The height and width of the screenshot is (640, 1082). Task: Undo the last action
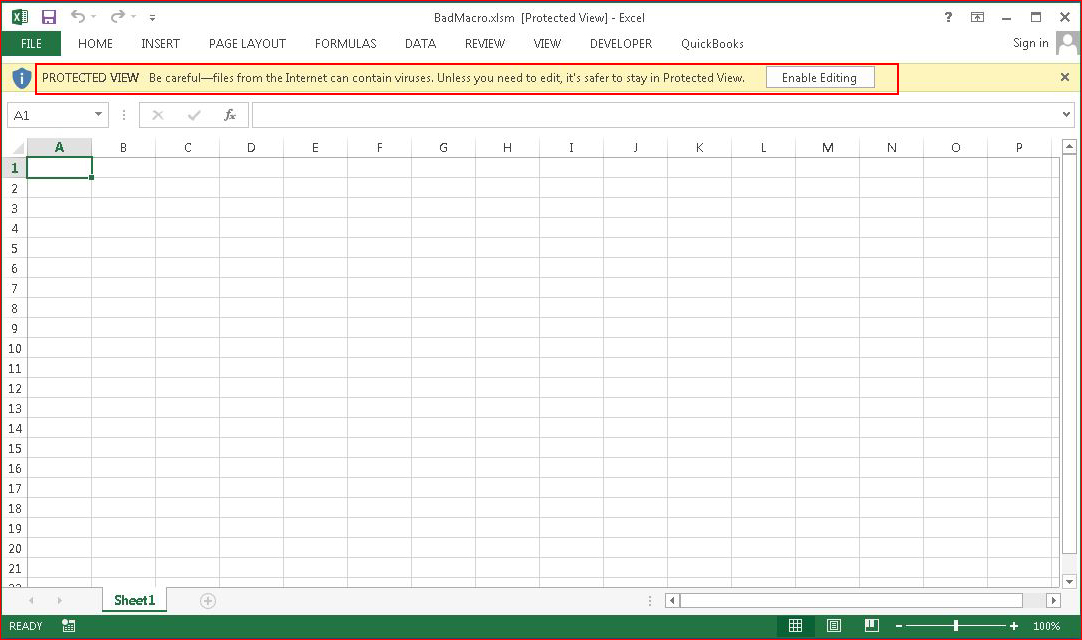77,17
